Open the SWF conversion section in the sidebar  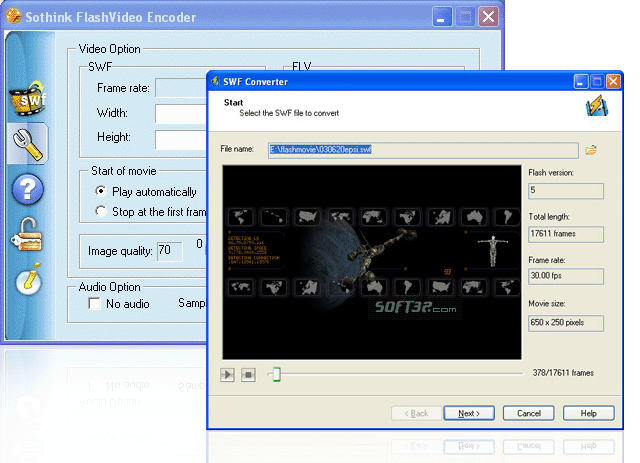[28, 98]
